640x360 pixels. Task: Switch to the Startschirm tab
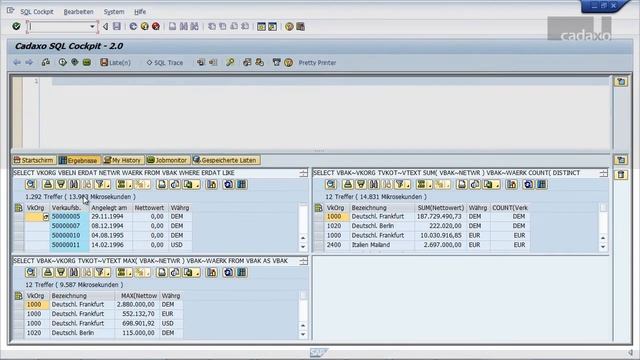[x=34, y=160]
